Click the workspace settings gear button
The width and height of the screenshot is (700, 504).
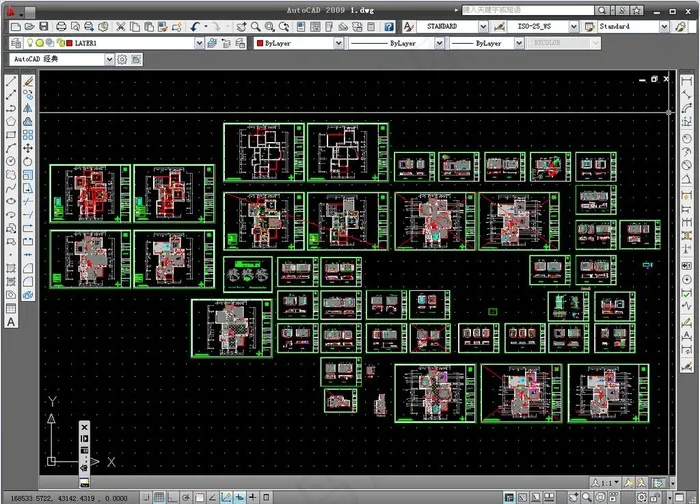[x=122, y=59]
